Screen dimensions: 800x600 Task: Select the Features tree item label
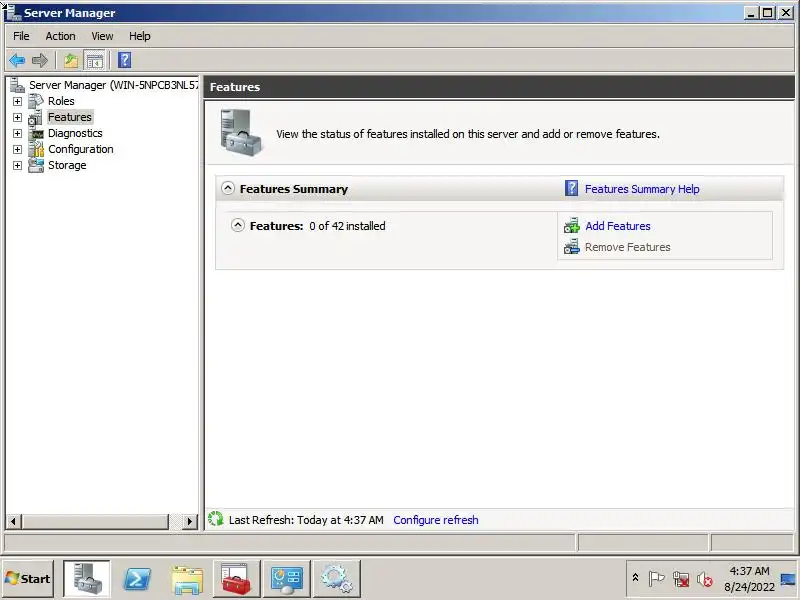70,117
